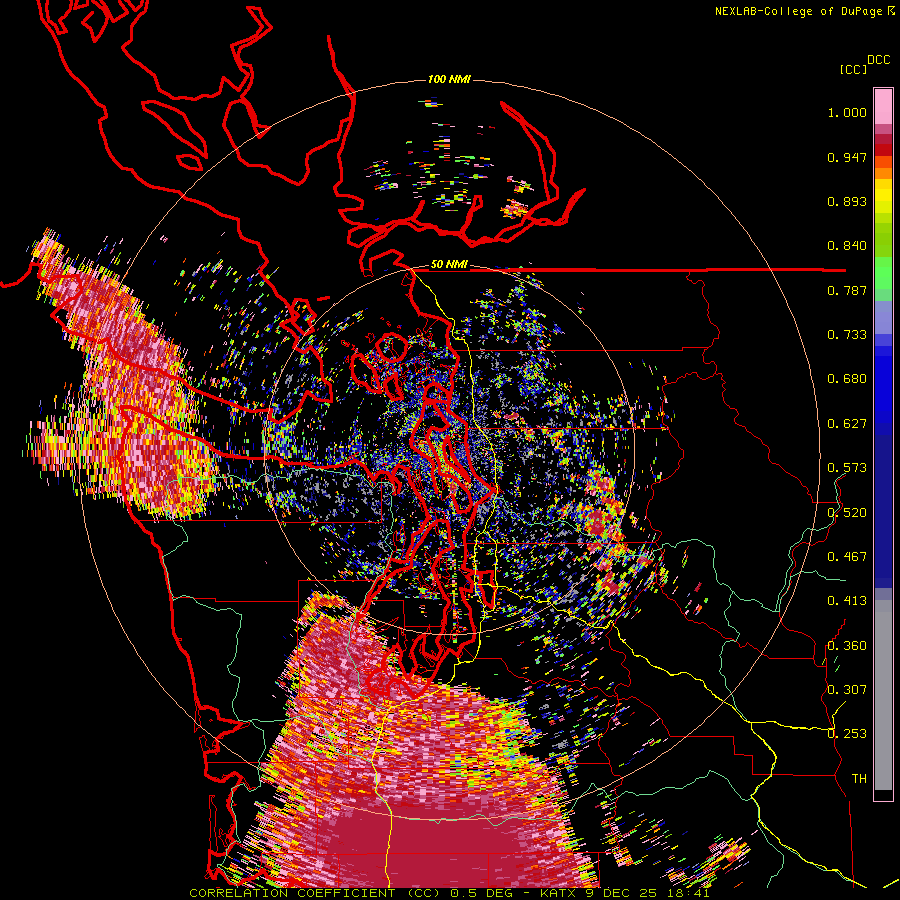Screen dimensions: 900x900
Task: Click the 0.573 scale label
Action: coord(847,468)
